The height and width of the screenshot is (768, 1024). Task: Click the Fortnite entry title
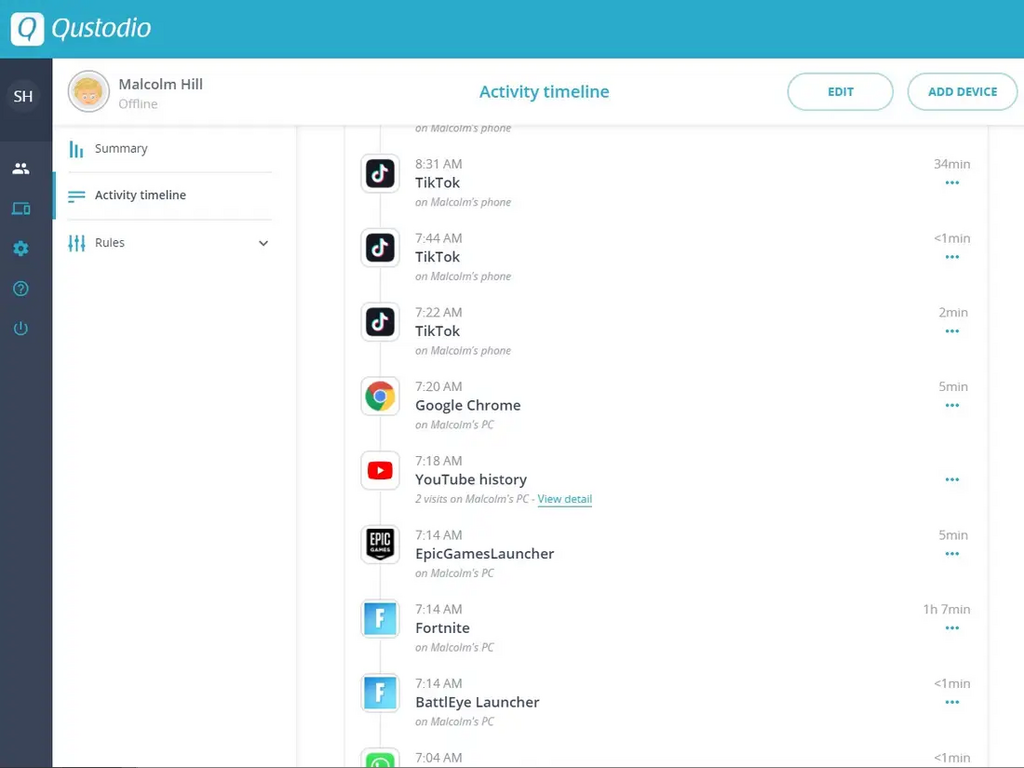(x=442, y=628)
